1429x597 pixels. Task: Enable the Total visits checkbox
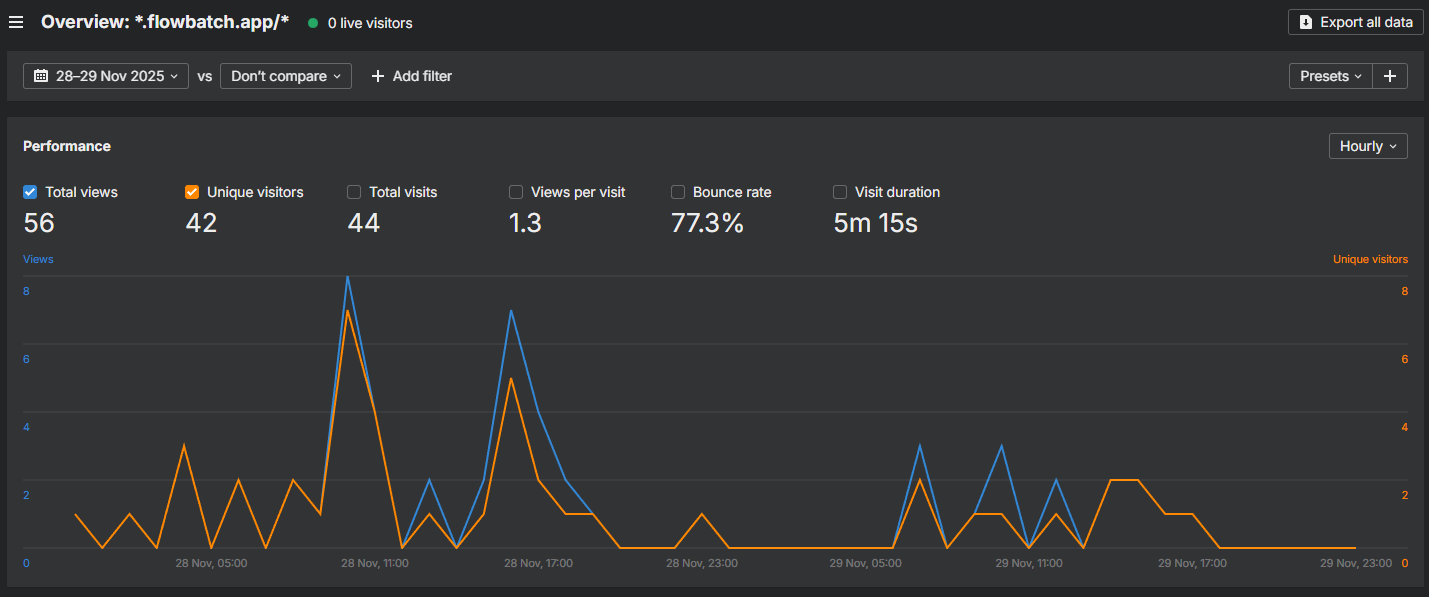tap(354, 192)
